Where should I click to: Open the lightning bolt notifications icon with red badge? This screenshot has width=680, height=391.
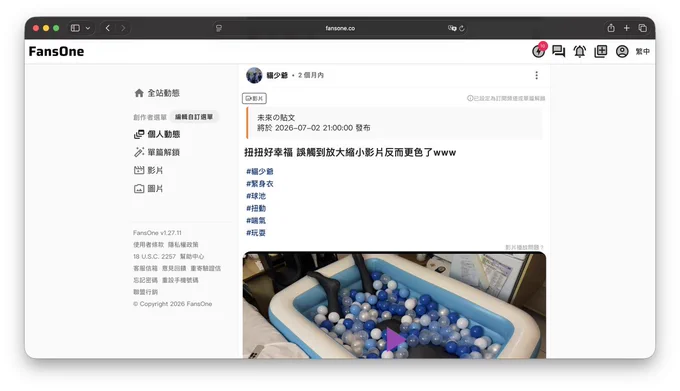coord(539,51)
